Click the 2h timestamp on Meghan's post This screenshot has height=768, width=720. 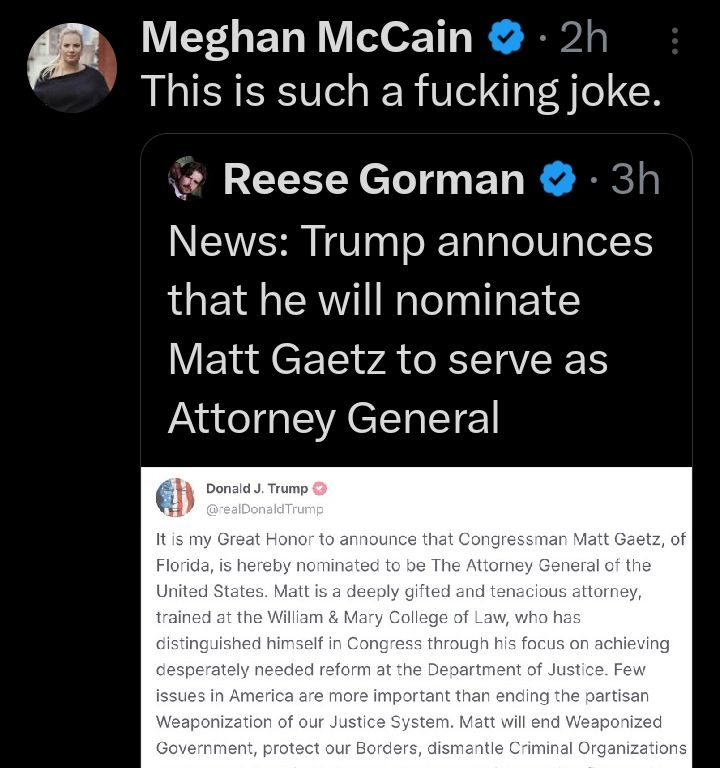584,39
